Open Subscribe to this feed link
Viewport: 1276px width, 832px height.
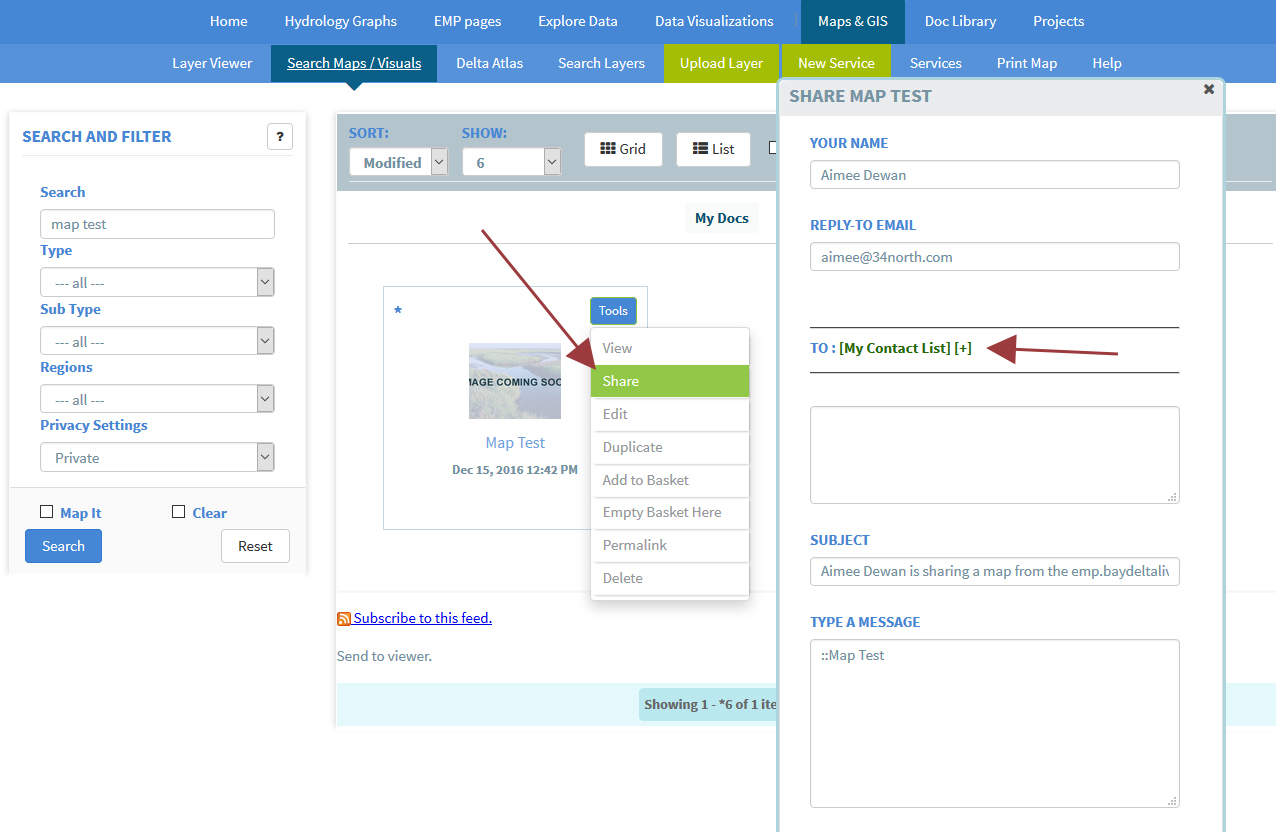click(422, 618)
